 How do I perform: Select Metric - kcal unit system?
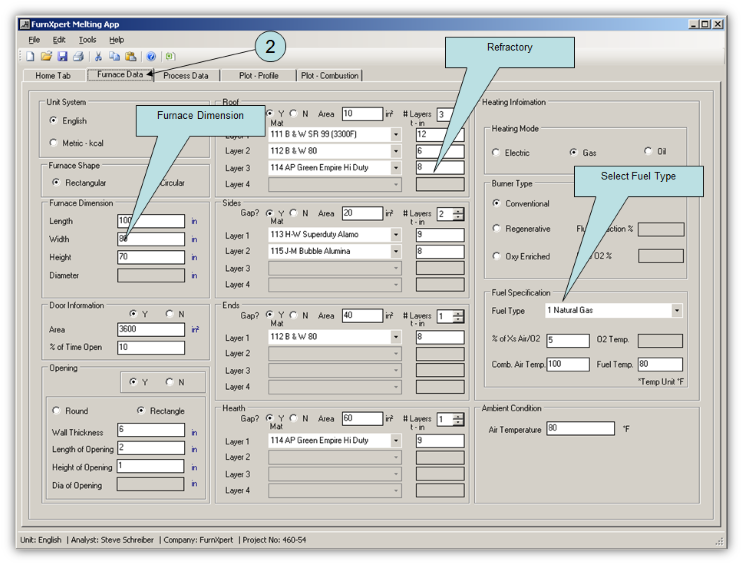pos(54,143)
